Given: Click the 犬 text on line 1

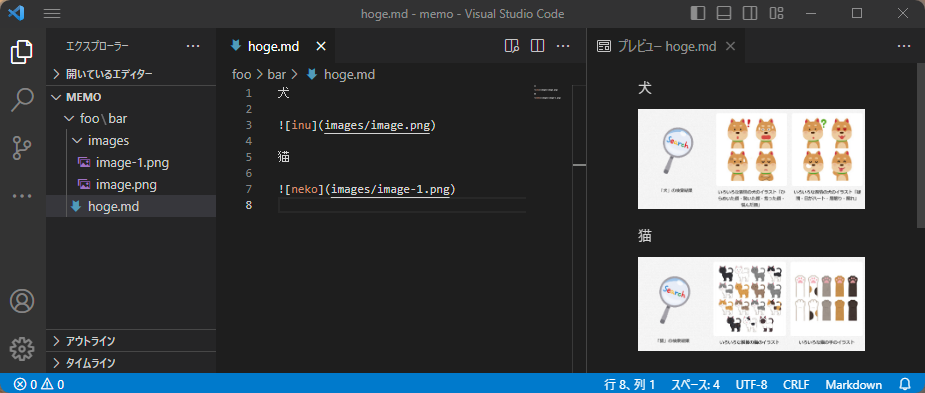Looking at the screenshot, I should 283,93.
